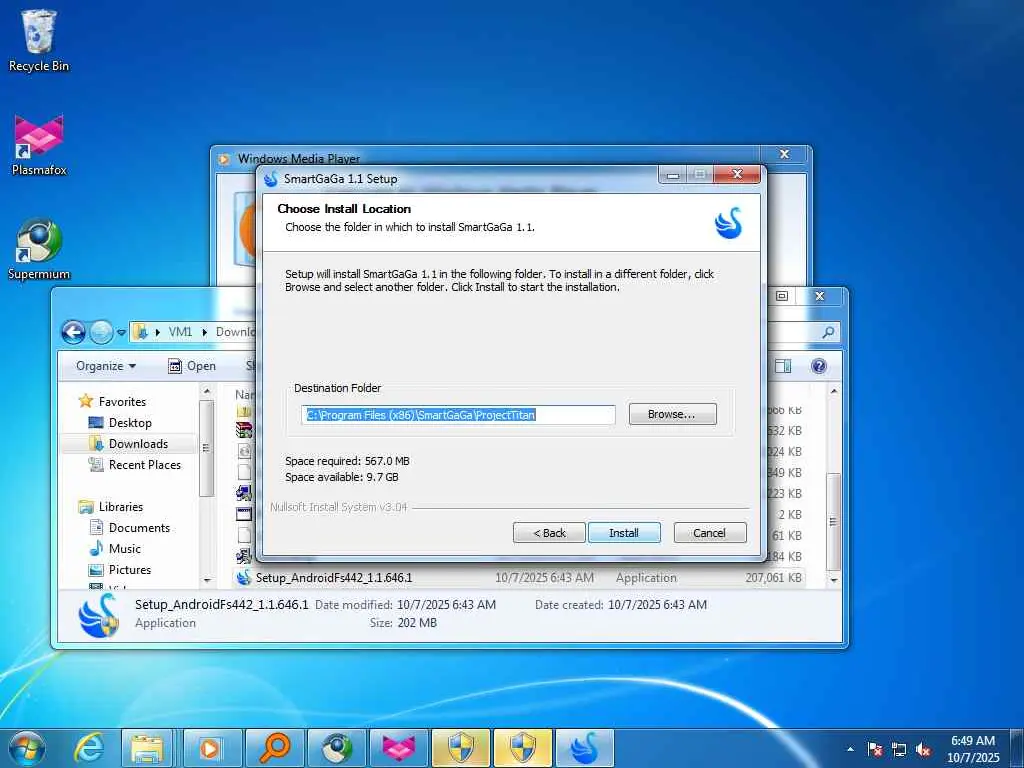The height and width of the screenshot is (768, 1024).
Task: Click the VM1 breadcrumb in the address bar
Action: [x=180, y=332]
